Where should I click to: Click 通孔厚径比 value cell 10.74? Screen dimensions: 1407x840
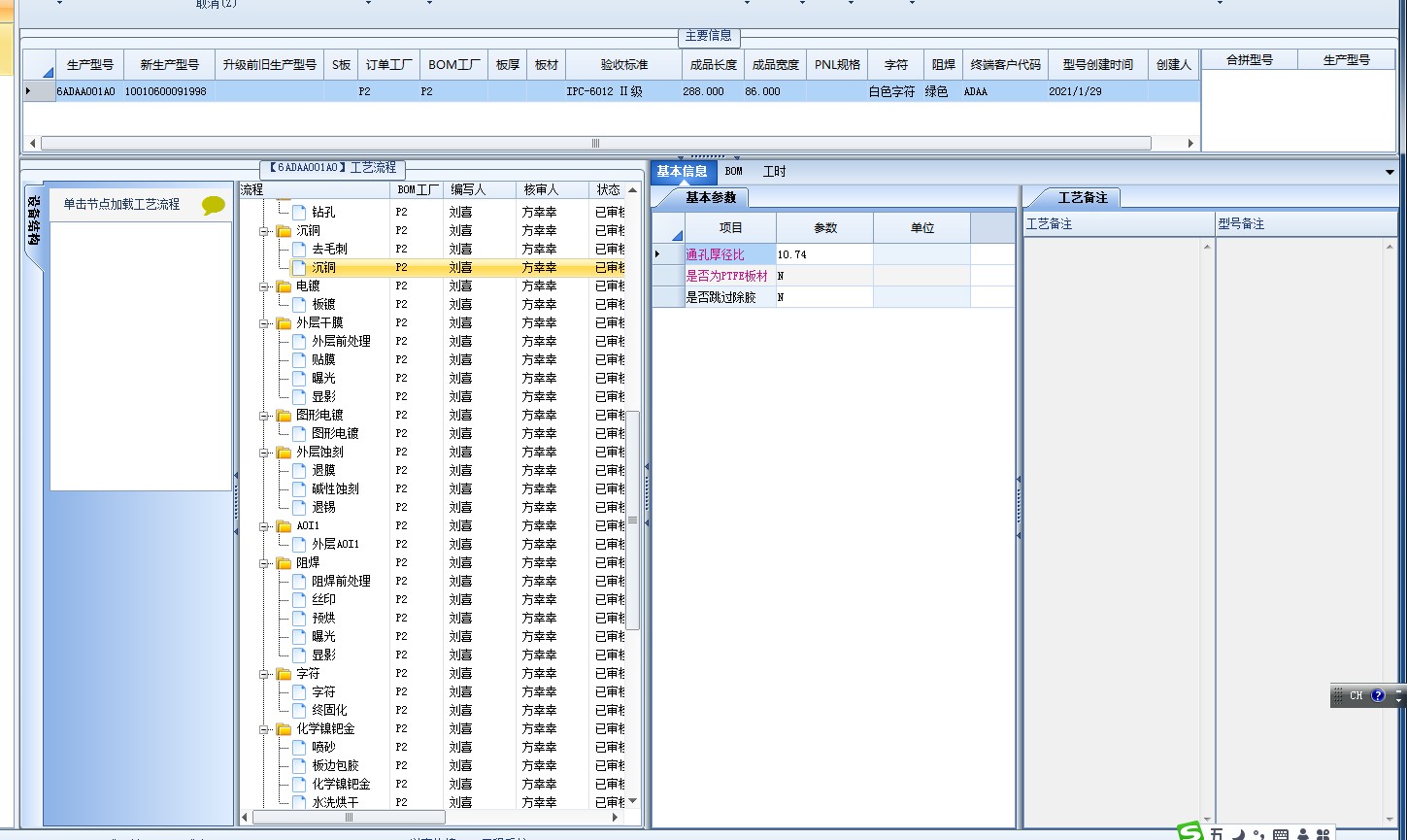tap(825, 254)
